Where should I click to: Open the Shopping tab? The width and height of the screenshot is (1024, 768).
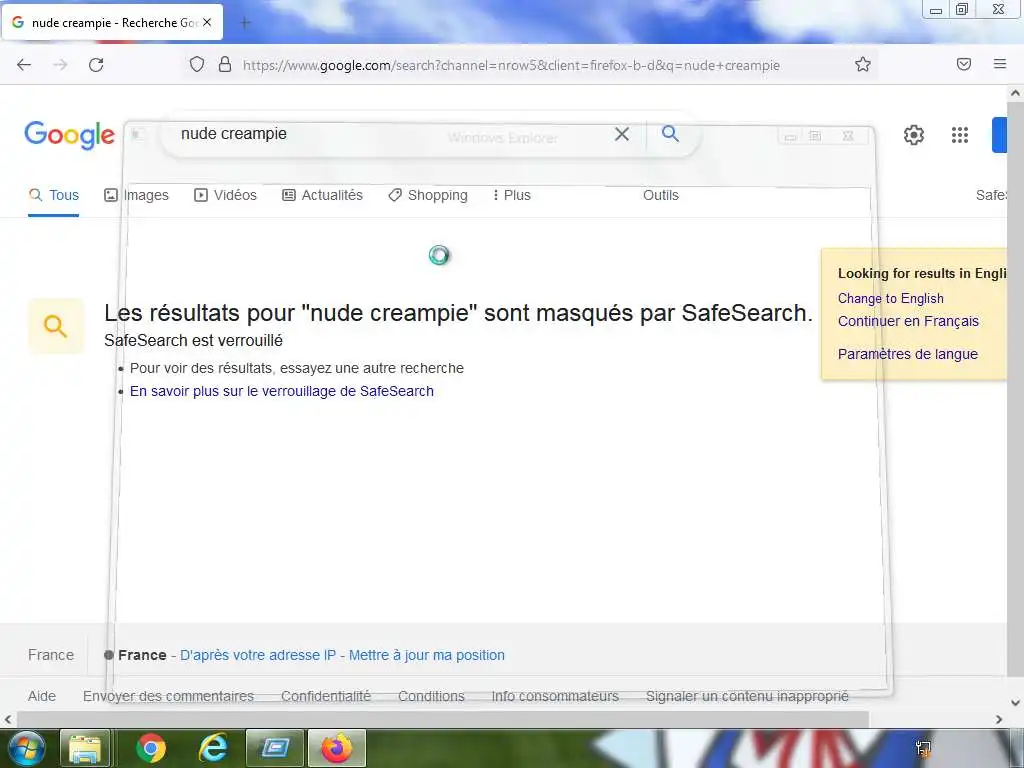[x=428, y=195]
